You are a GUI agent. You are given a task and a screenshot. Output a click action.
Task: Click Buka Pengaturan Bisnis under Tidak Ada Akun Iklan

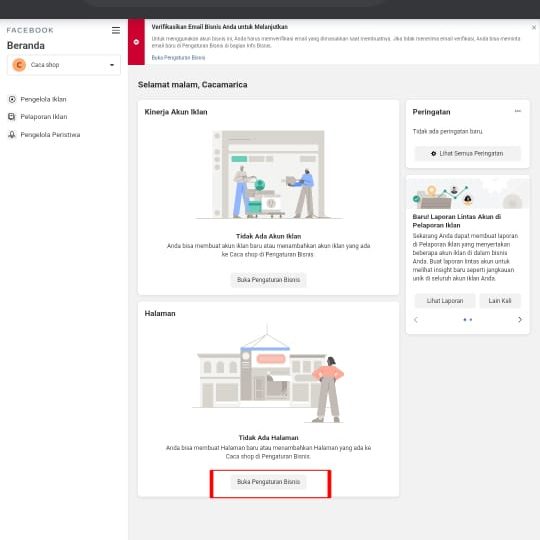[268, 280]
